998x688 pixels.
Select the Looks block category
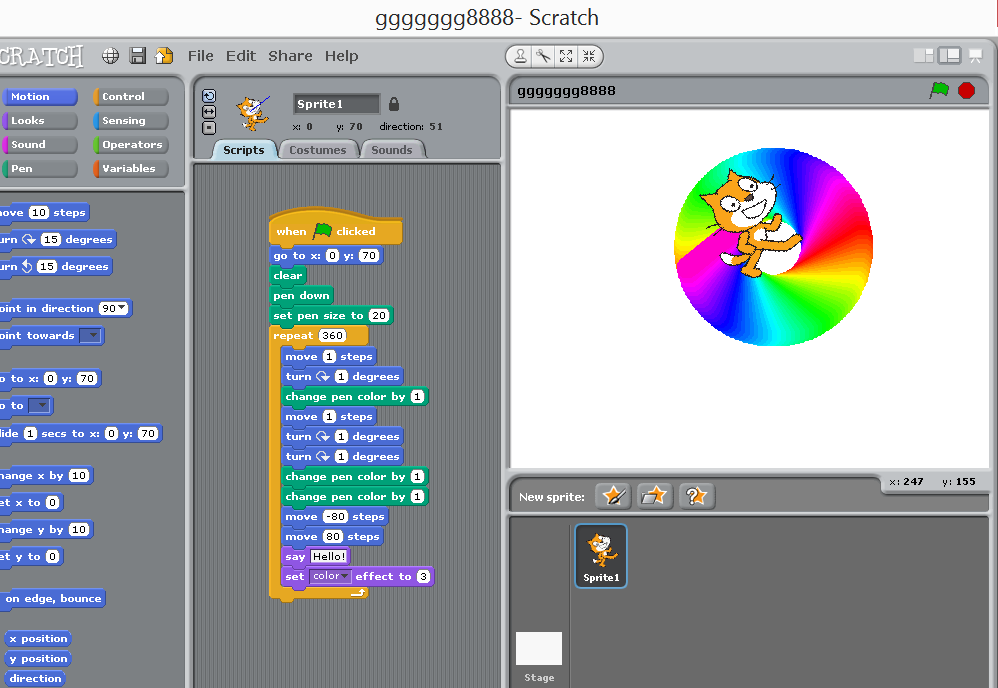pyautogui.click(x=39, y=121)
